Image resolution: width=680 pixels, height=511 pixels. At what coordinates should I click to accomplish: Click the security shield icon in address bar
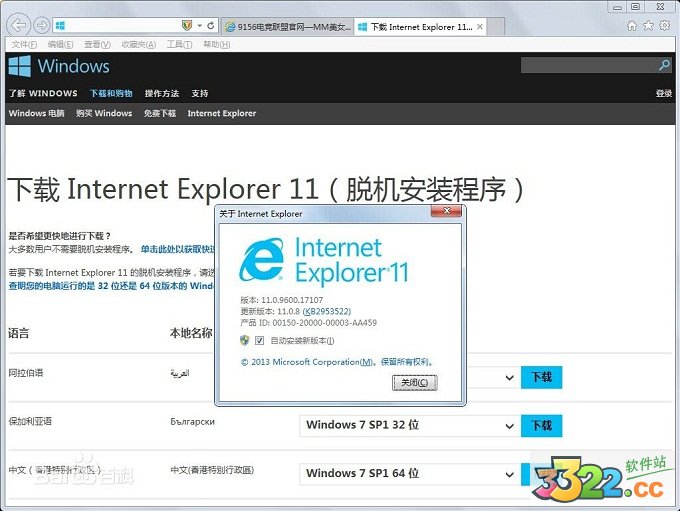click(x=186, y=26)
